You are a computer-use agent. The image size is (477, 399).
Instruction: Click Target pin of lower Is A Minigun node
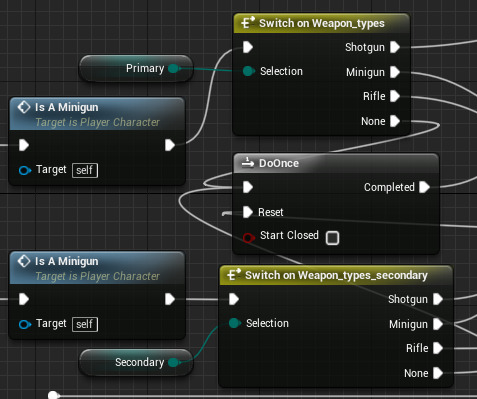click(x=25, y=324)
